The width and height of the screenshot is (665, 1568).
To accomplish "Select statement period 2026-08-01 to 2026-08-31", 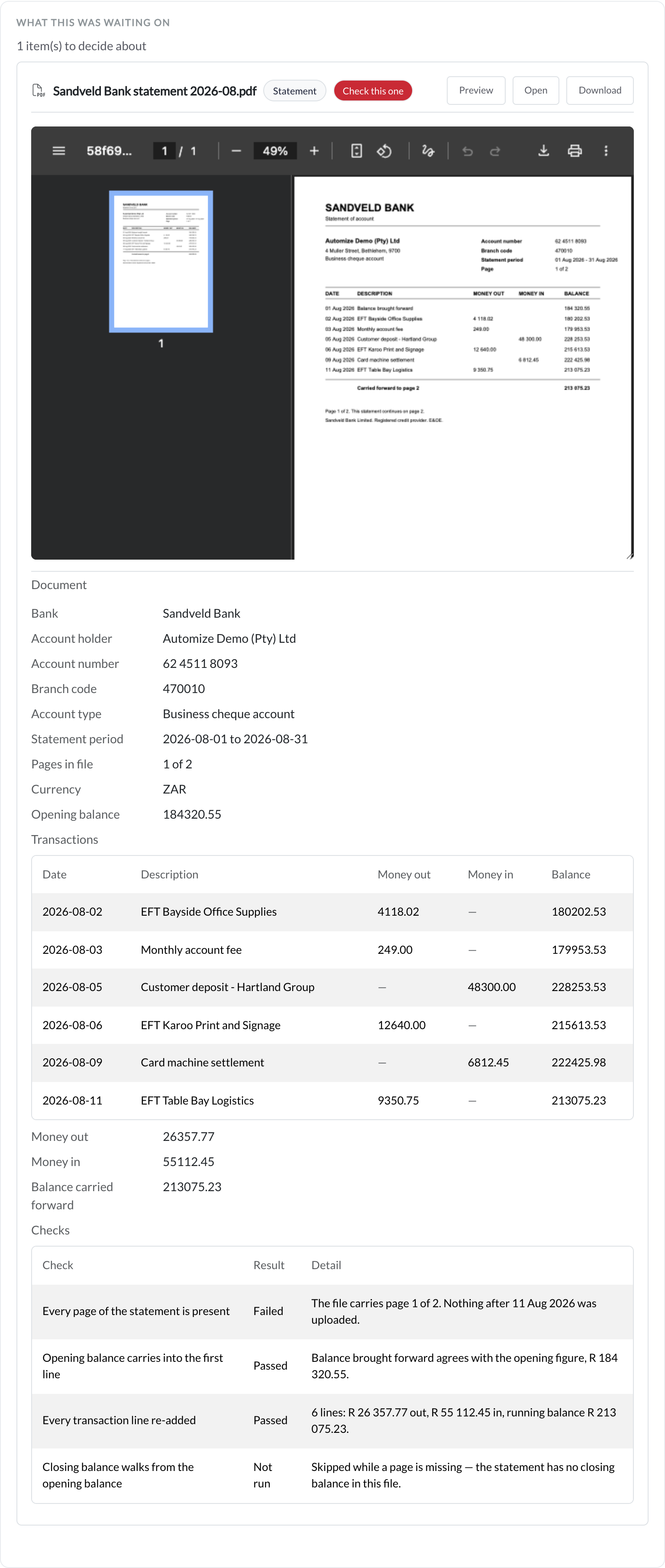I will click(x=236, y=739).
